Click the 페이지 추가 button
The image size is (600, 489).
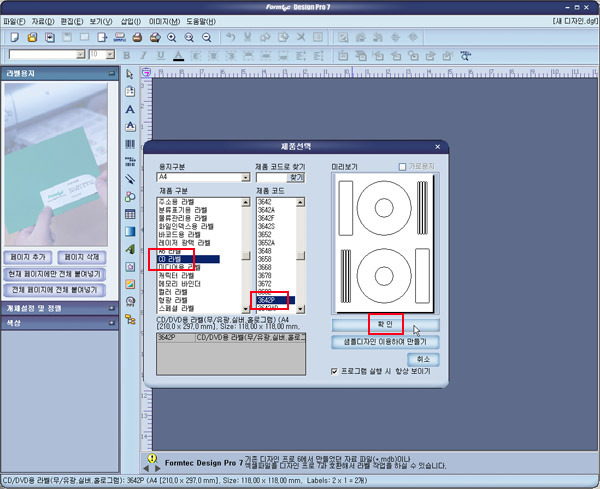pyautogui.click(x=28, y=257)
